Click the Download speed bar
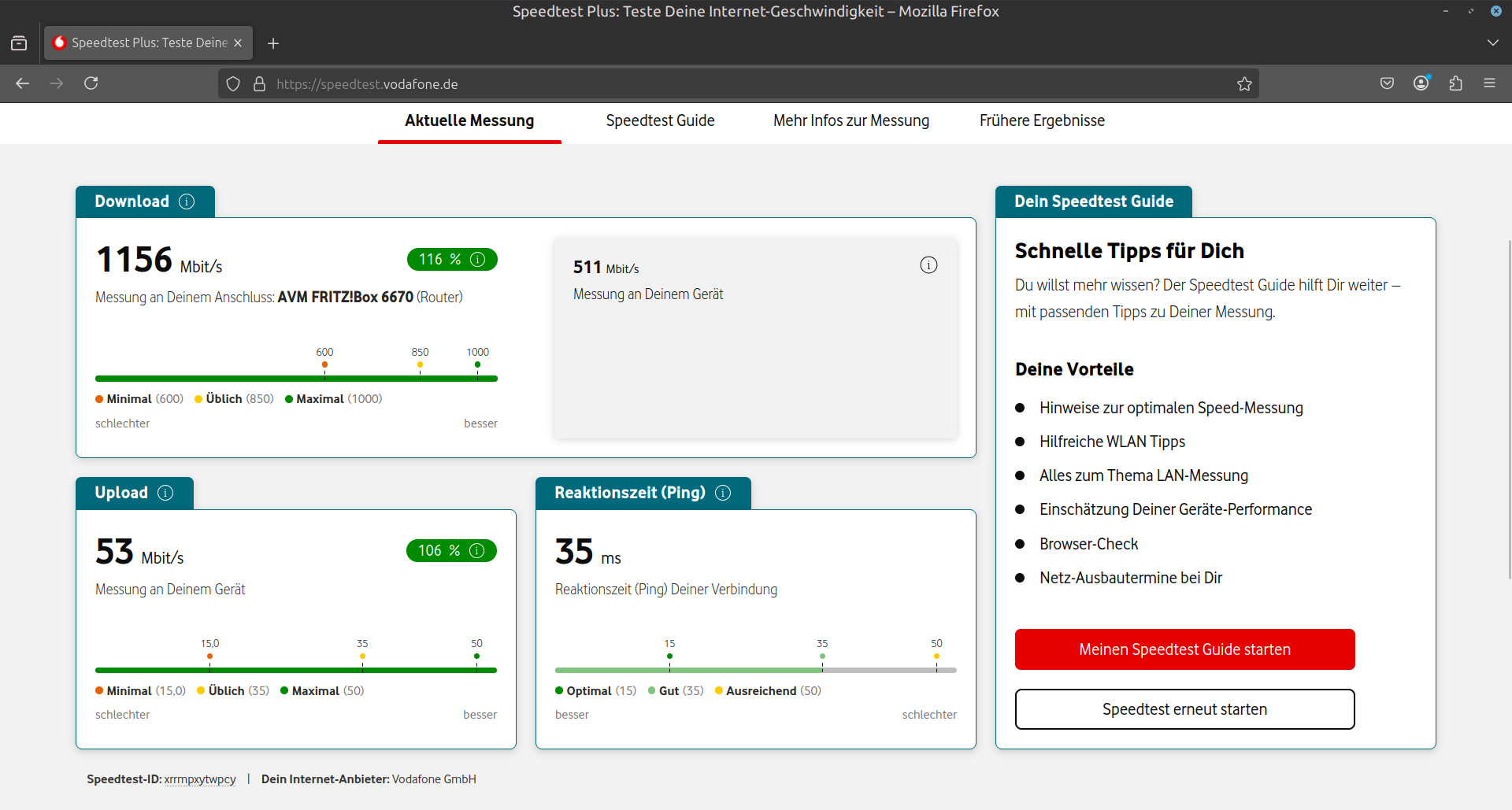This screenshot has width=1512, height=810. 296,379
